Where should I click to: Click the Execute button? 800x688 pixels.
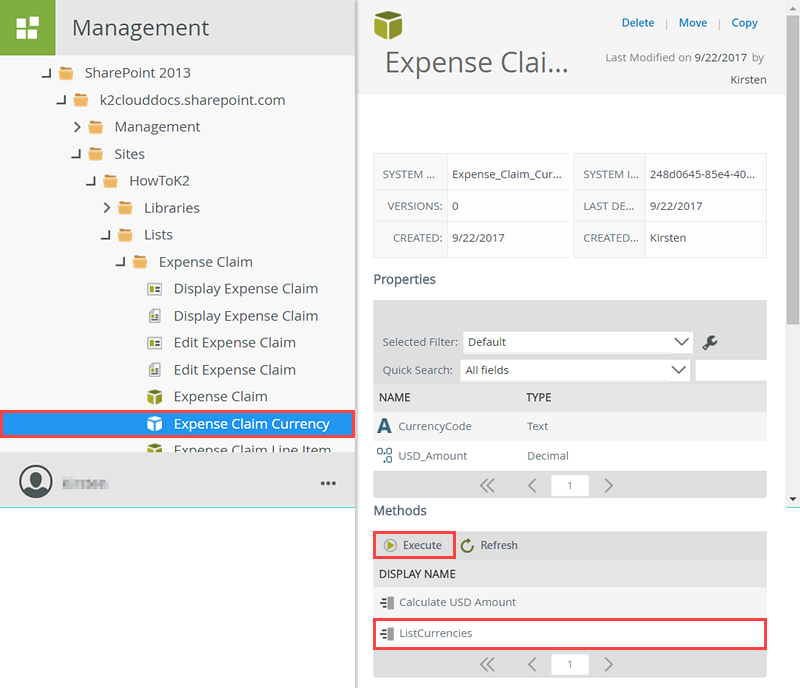414,545
